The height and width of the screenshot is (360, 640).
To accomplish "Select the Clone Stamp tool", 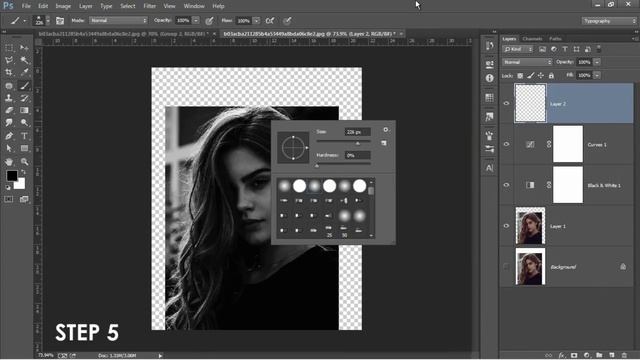I will click(9, 98).
